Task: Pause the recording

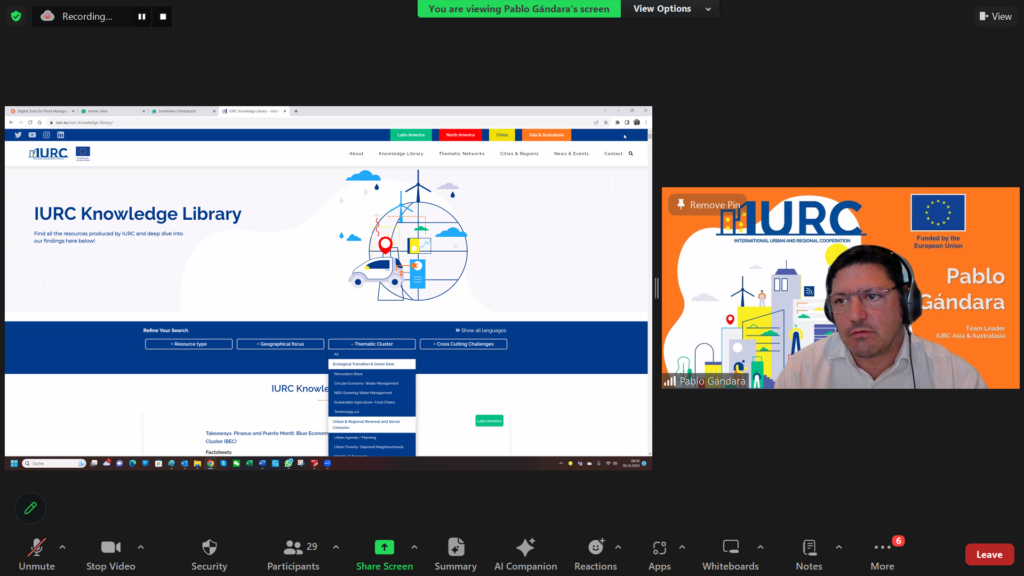Action: tap(141, 16)
